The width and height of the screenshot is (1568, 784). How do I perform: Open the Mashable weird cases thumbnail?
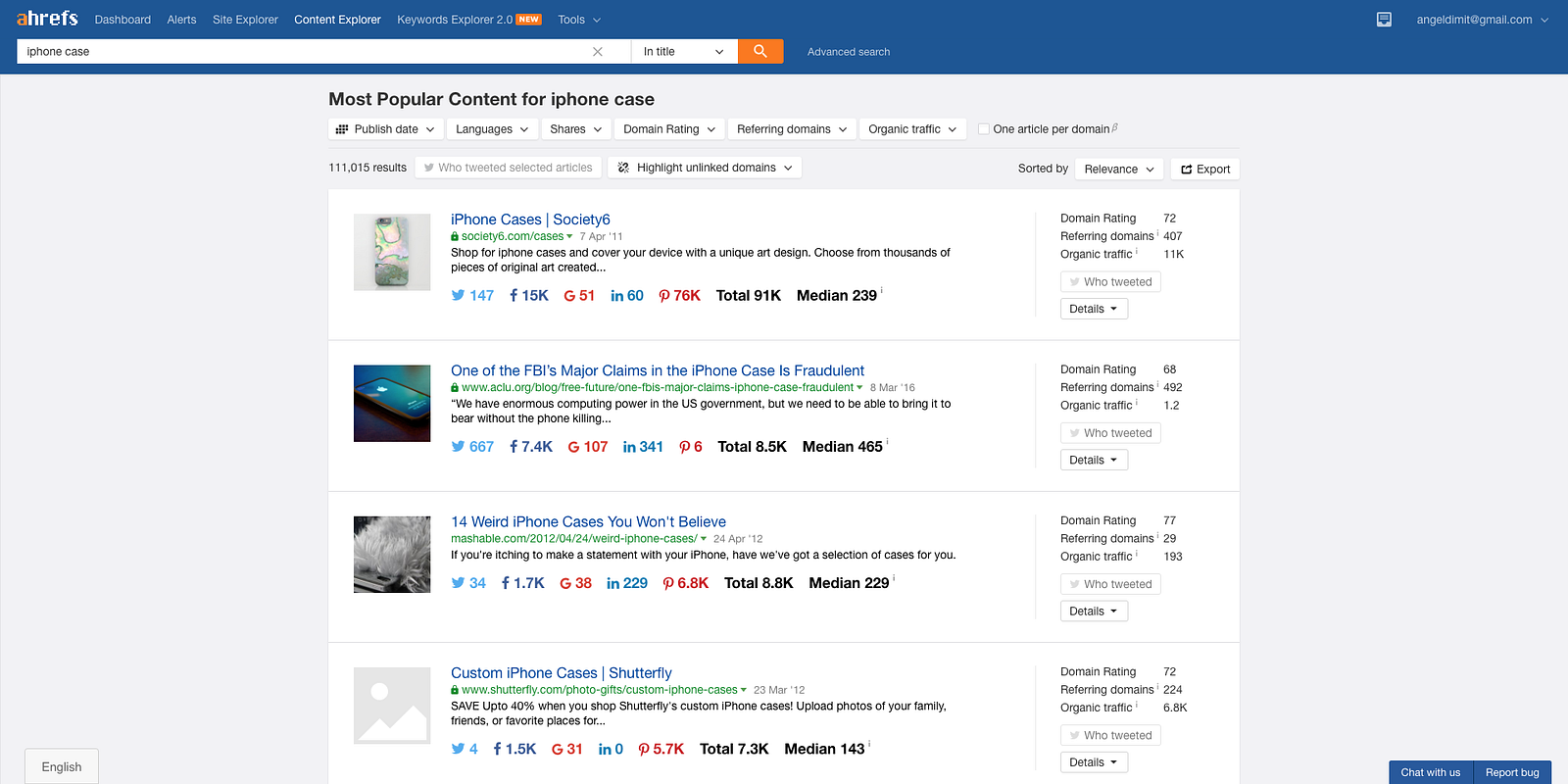392,555
